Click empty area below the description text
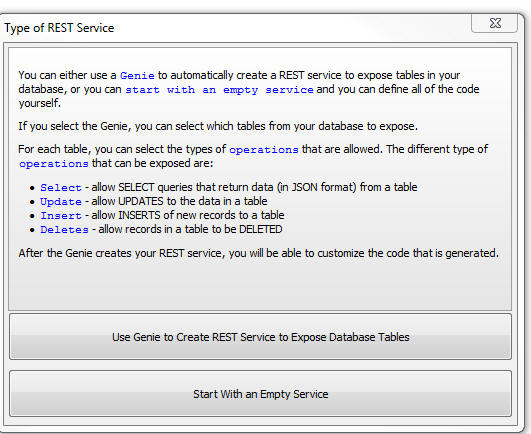This screenshot has width=531, height=434. tap(260, 284)
